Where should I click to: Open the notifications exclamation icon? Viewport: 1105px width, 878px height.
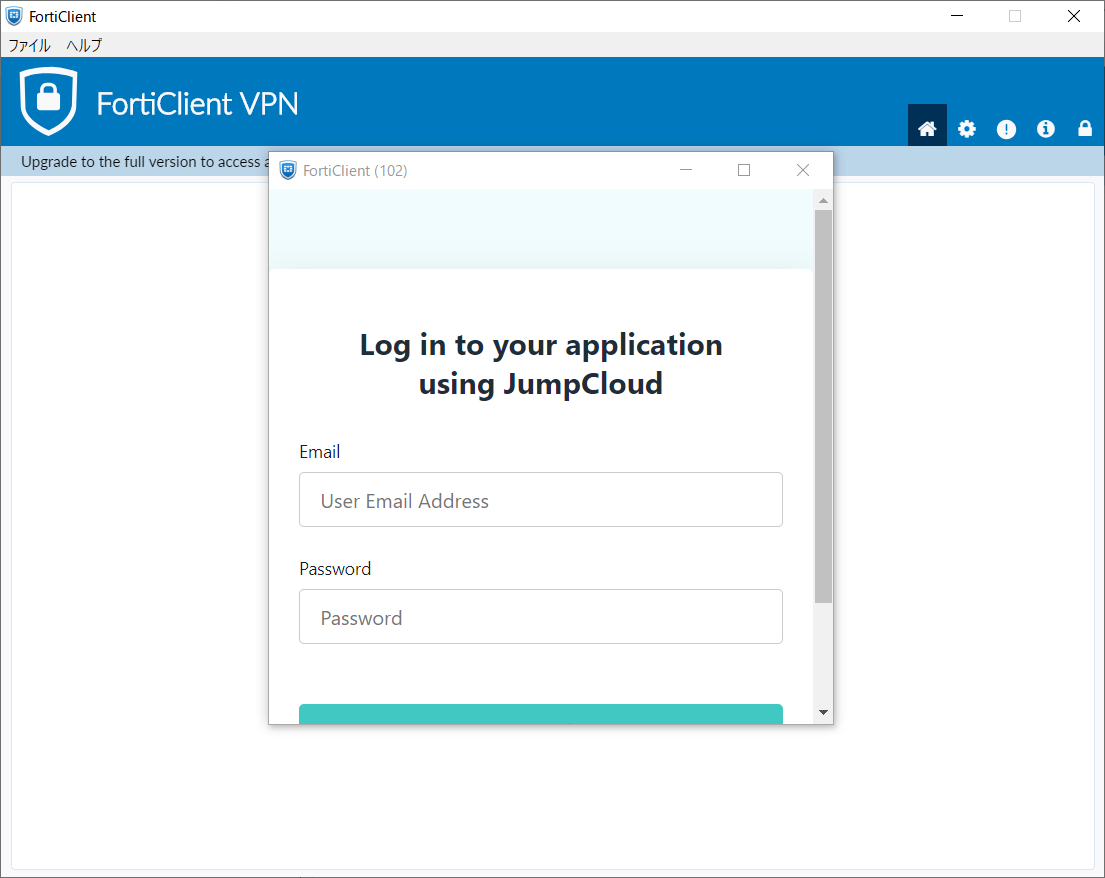1006,129
